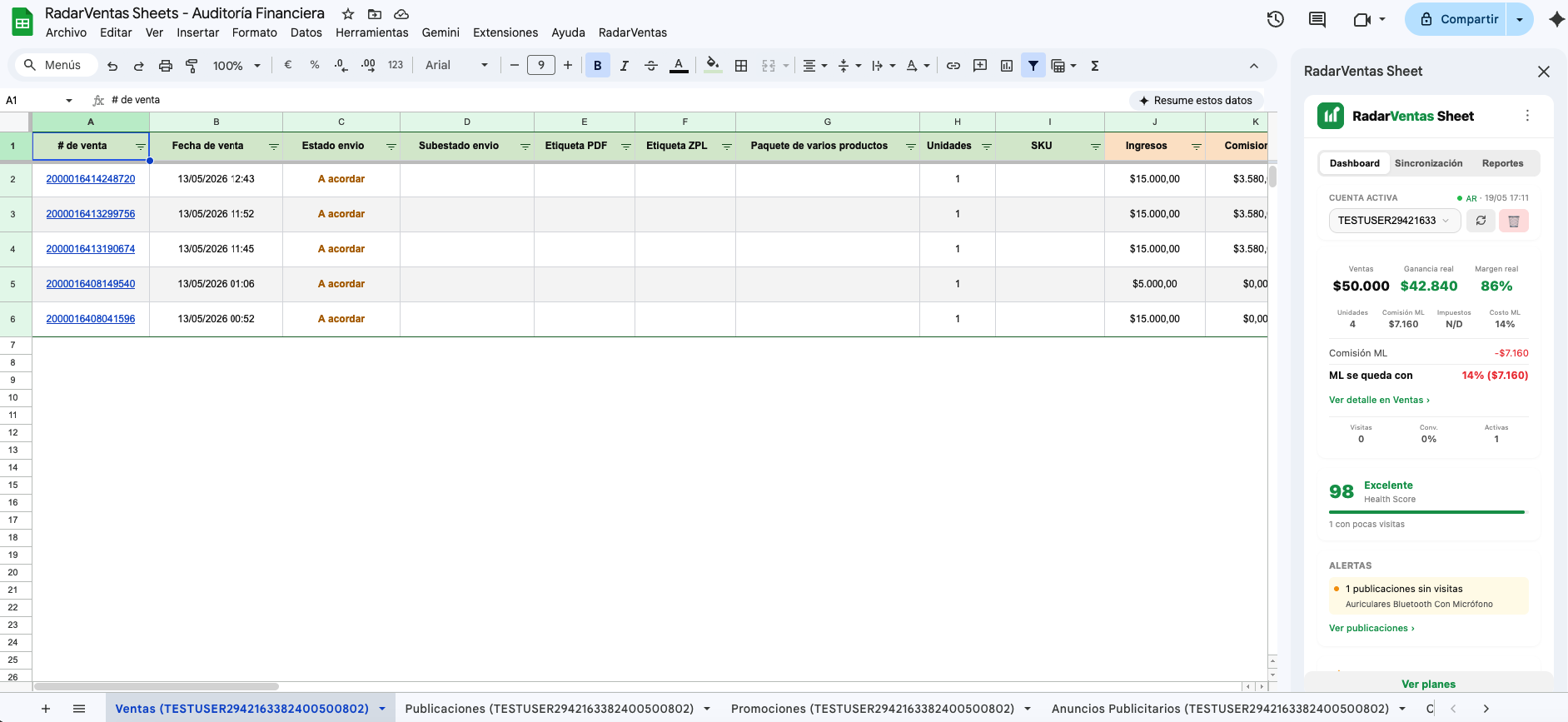1568x722 pixels.
Task: Click the Insert link icon
Action: (x=953, y=65)
